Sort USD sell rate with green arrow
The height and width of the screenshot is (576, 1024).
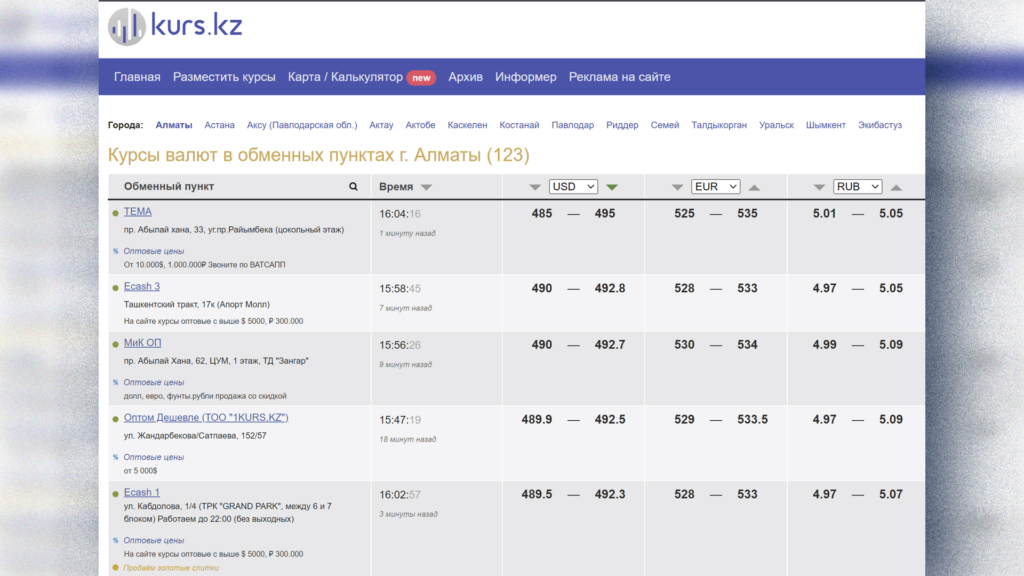[612, 187]
